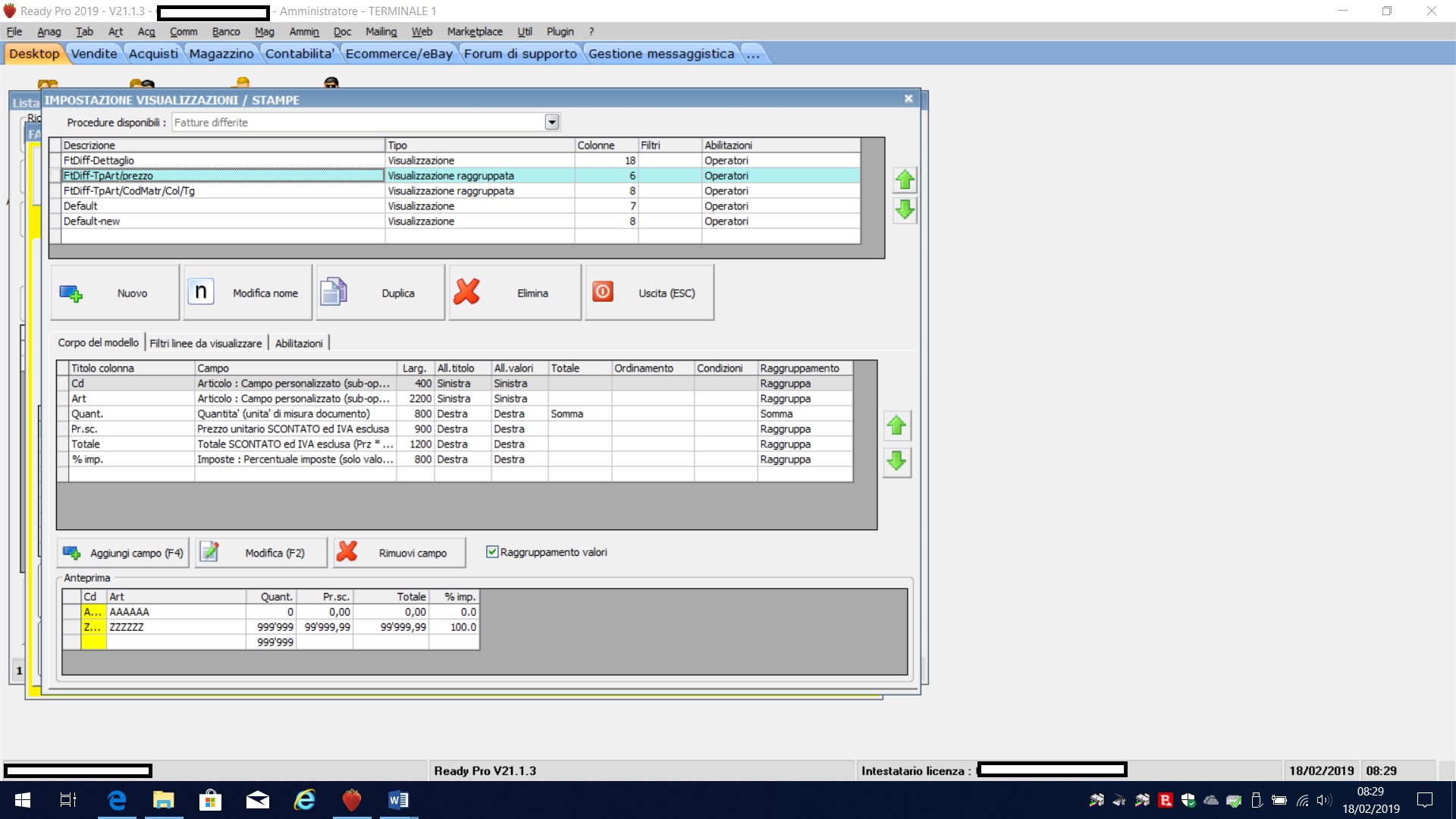Screen dimensions: 1456x819
Task: Delete model using Elimina button
Action: click(x=515, y=293)
